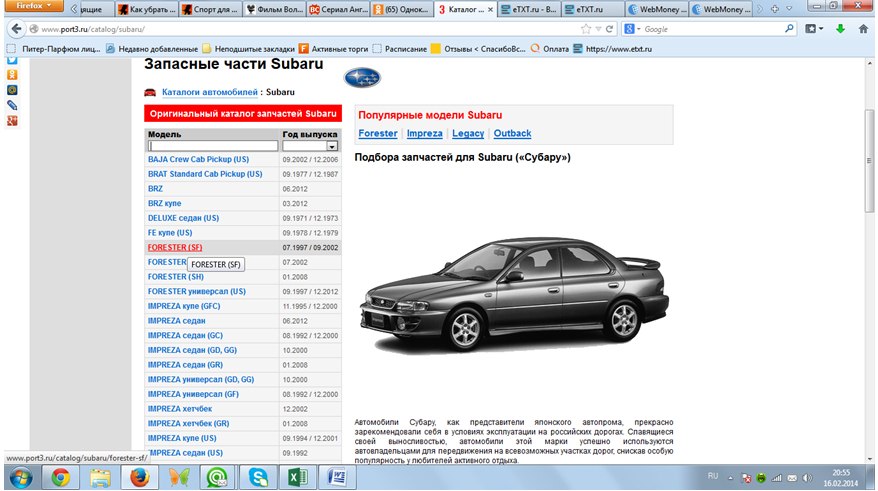
Task: Reload the page with the refresh icon
Action: coord(609,29)
